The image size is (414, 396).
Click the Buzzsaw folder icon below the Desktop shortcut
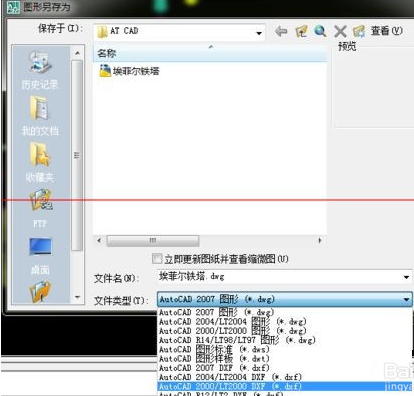[40, 292]
